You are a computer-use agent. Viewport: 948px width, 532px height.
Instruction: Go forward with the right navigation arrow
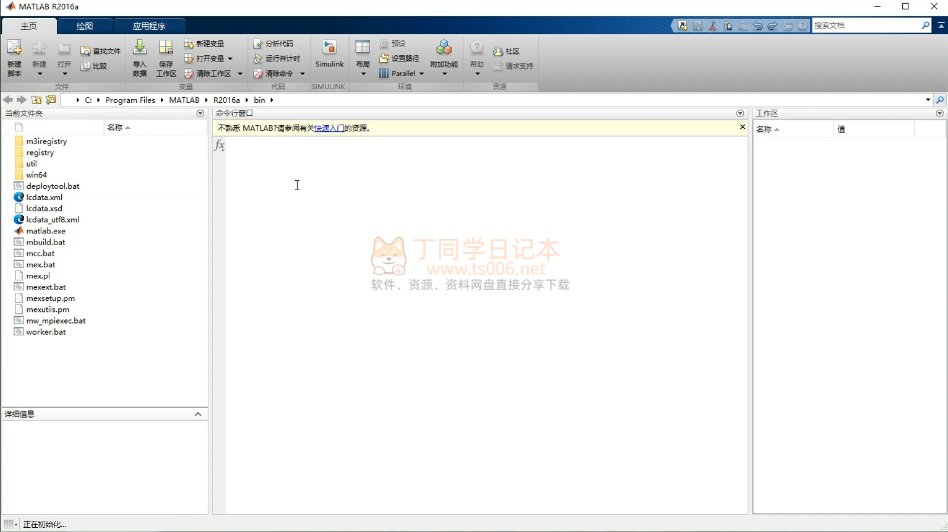point(22,100)
